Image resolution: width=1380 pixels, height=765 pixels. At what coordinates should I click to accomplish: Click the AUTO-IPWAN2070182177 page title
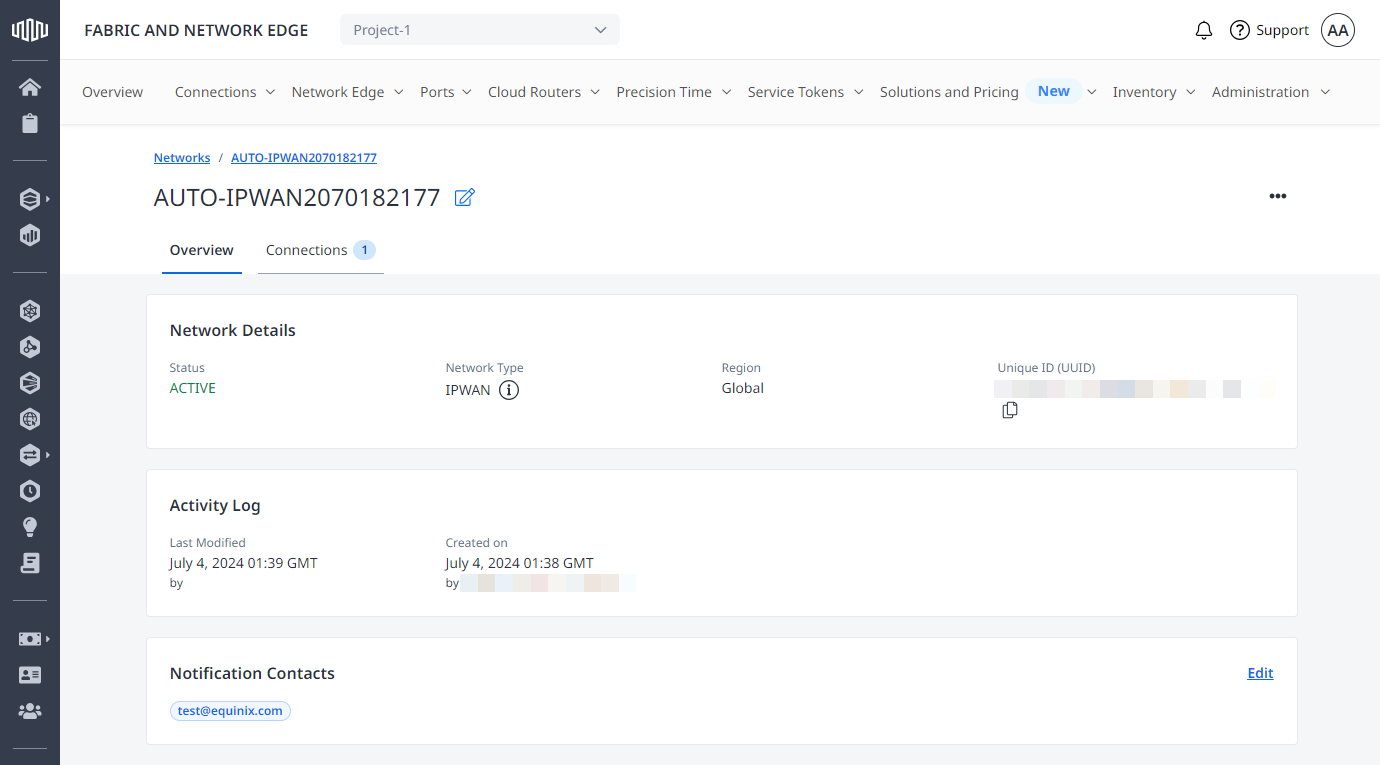pyautogui.click(x=297, y=197)
